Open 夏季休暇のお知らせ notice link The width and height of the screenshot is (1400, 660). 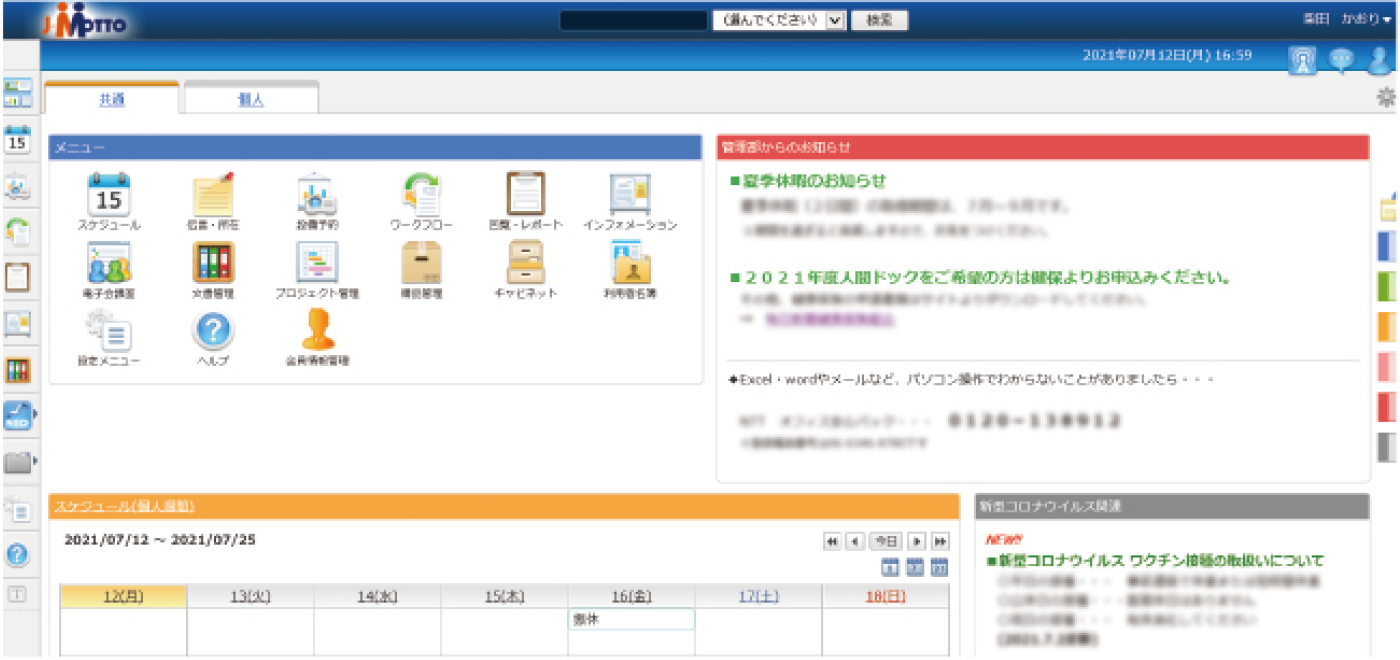click(815, 181)
